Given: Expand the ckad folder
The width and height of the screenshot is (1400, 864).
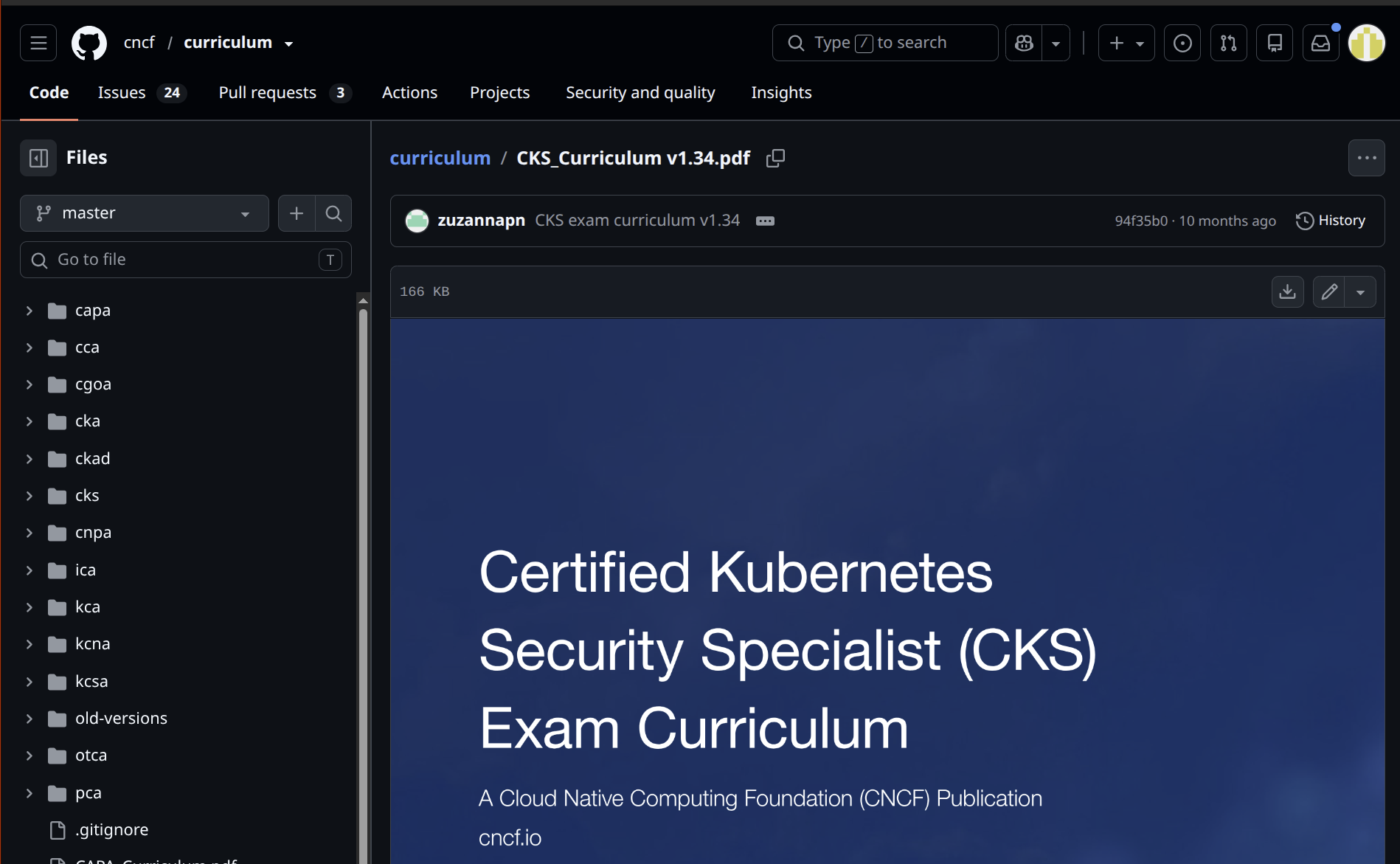Looking at the screenshot, I should 30,459.
